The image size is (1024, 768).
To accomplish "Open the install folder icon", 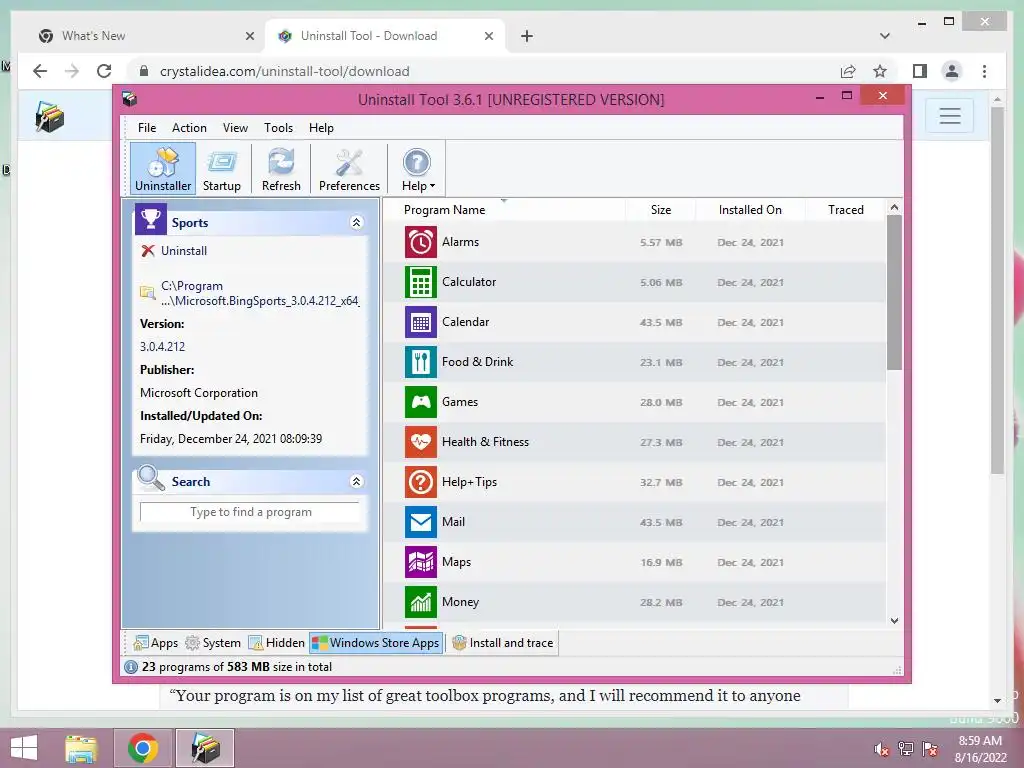I will tap(148, 293).
